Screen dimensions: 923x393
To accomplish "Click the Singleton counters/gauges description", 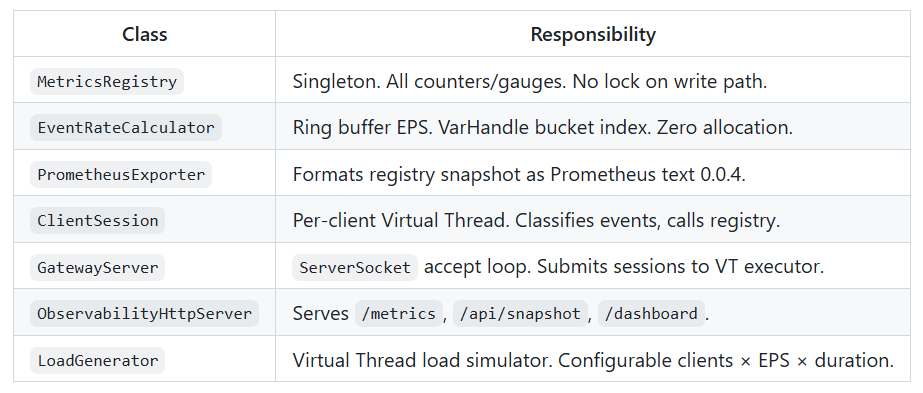I will click(x=530, y=81).
